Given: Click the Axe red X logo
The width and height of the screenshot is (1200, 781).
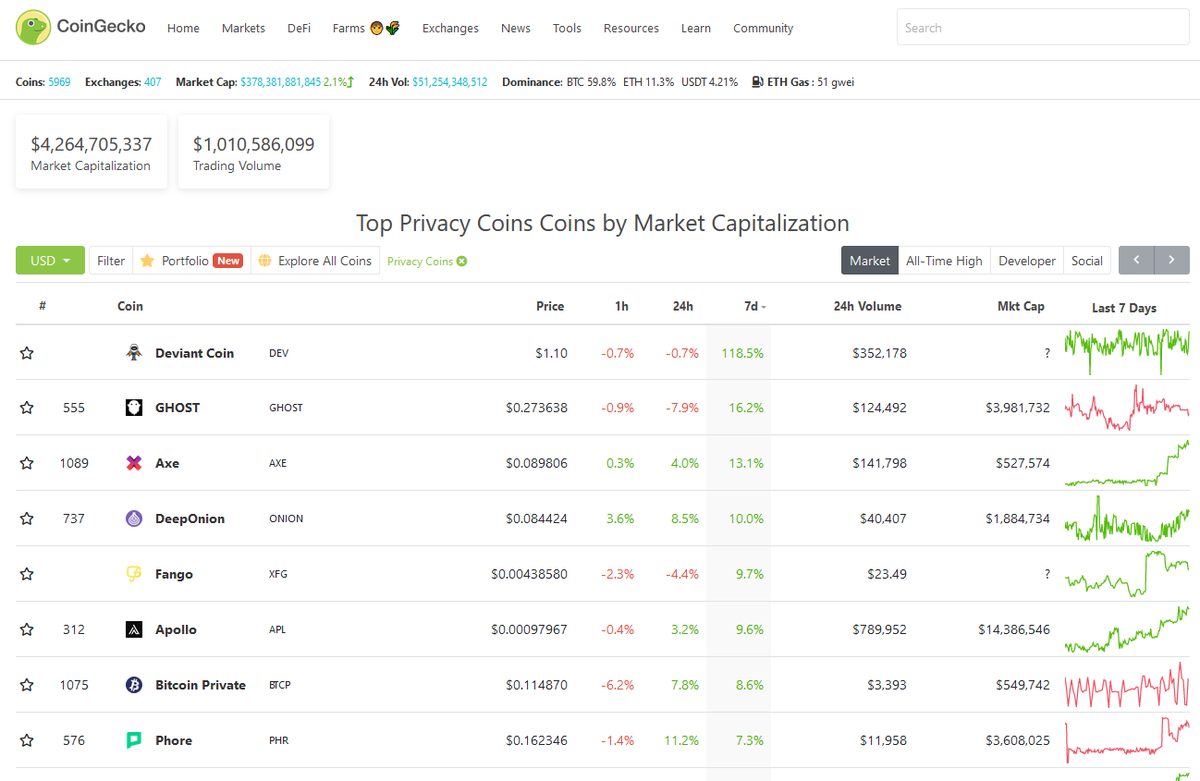Looking at the screenshot, I should [x=134, y=463].
